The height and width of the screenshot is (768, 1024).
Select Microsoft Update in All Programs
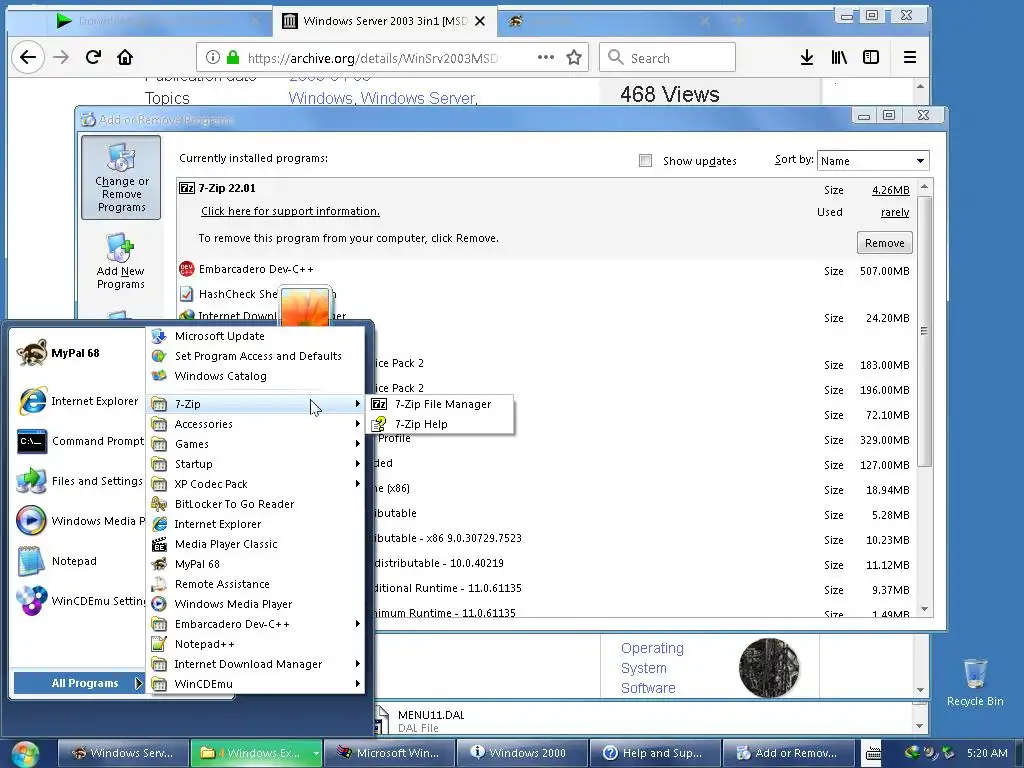tap(255, 336)
